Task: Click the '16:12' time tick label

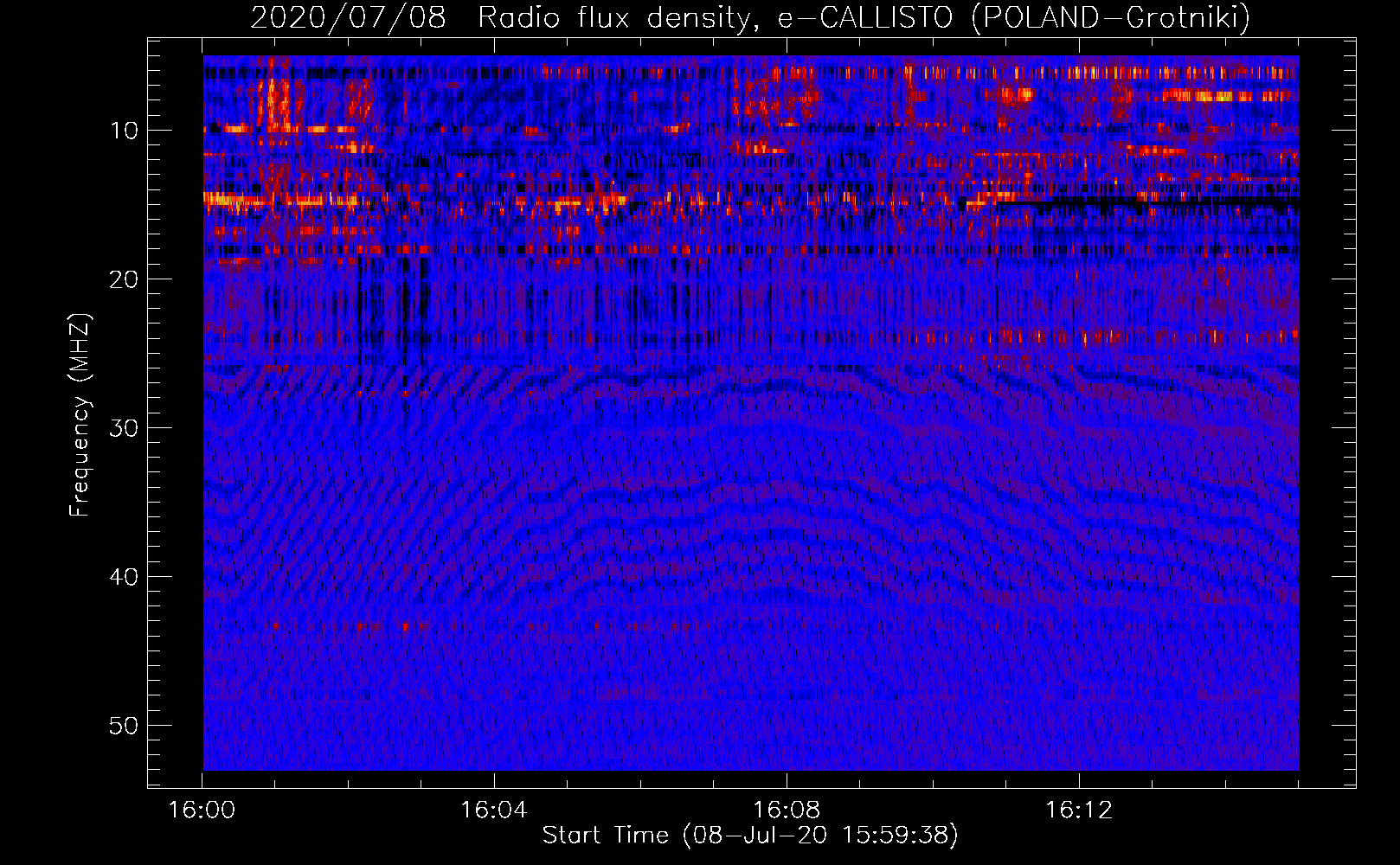Action: 1079,810
